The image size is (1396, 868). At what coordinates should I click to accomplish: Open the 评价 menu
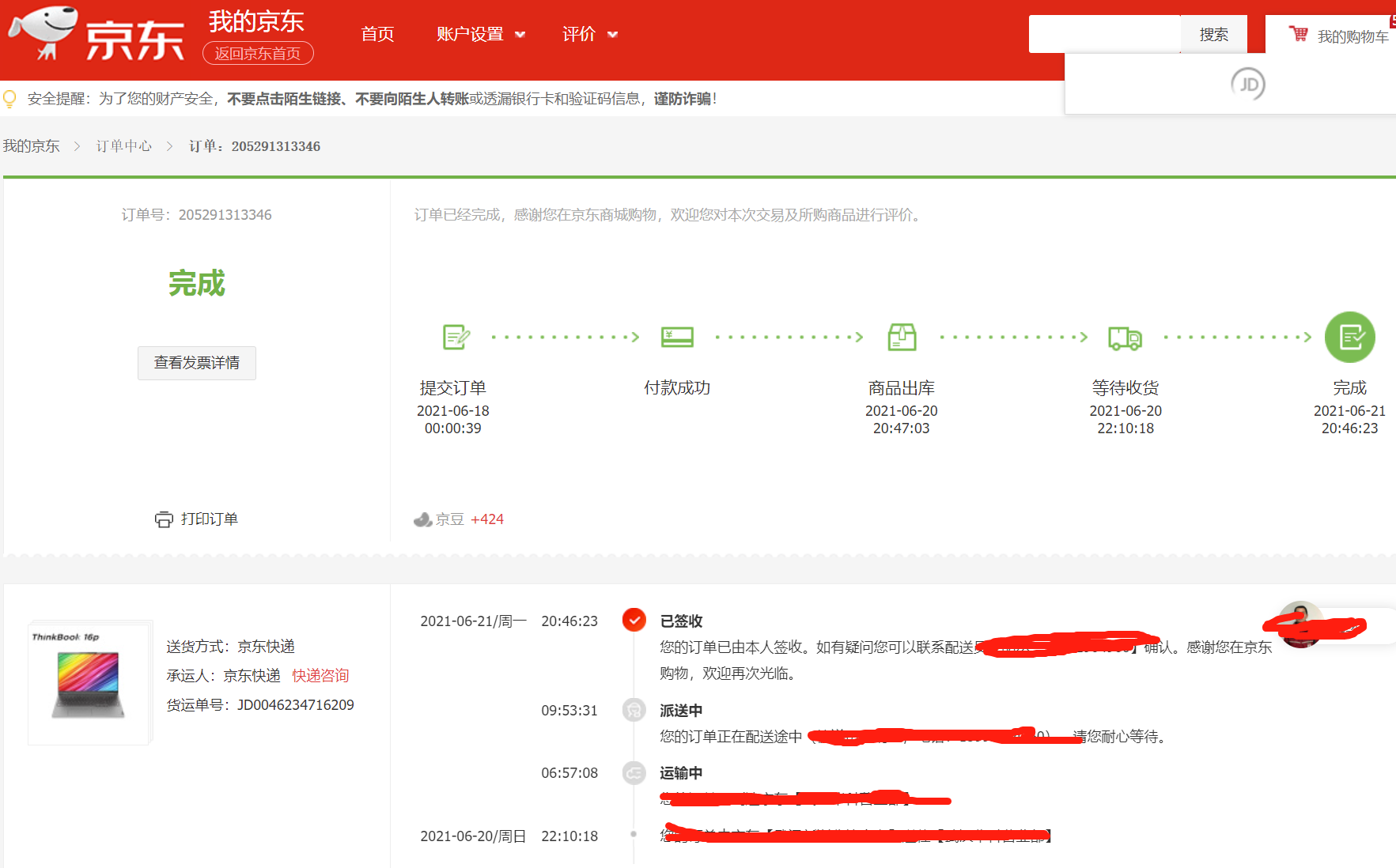coord(579,34)
